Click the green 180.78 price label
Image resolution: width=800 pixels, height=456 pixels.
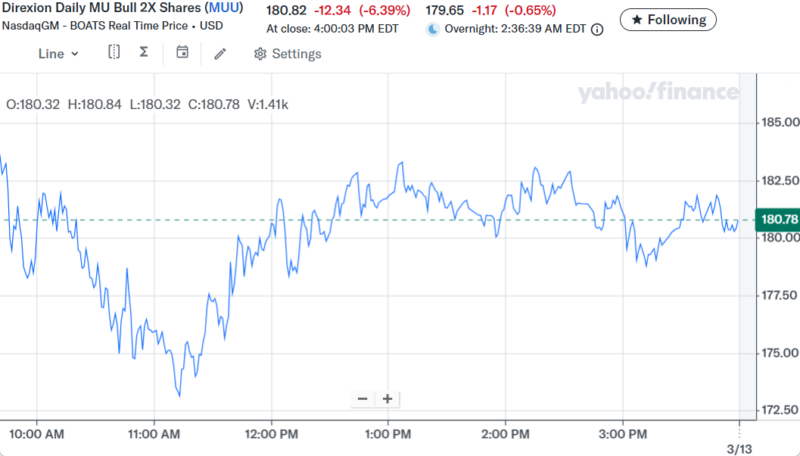778,220
